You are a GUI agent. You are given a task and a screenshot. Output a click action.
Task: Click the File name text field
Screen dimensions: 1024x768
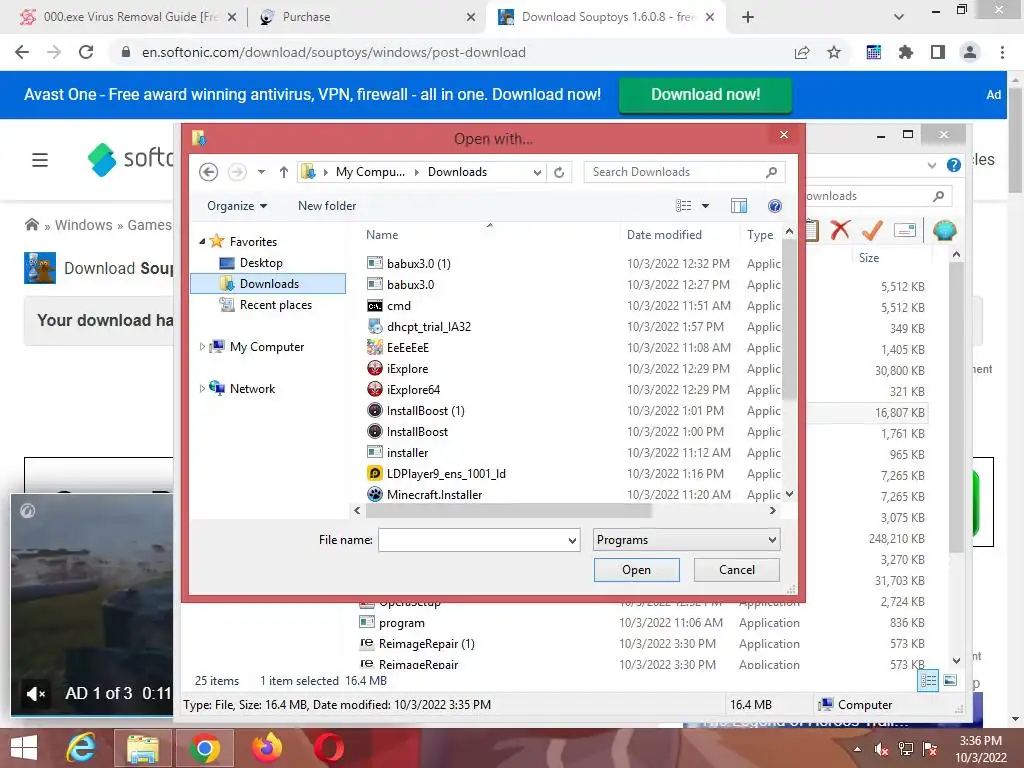click(x=472, y=540)
